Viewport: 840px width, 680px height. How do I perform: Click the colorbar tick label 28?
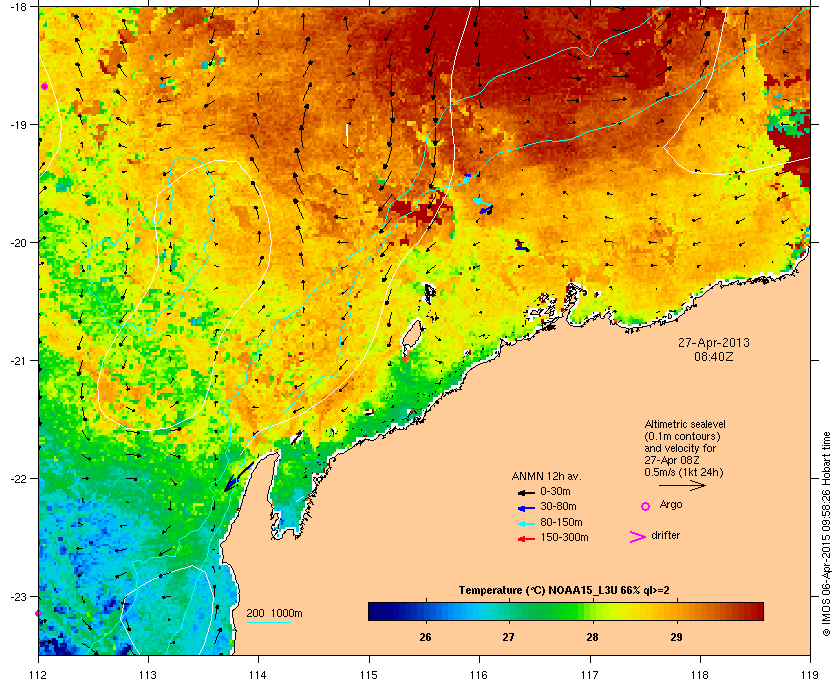point(592,637)
